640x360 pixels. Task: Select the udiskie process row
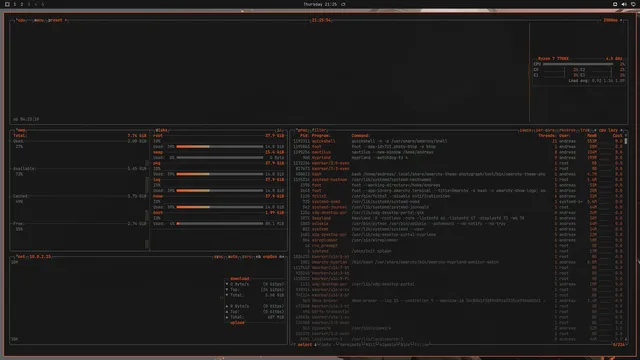point(458,224)
